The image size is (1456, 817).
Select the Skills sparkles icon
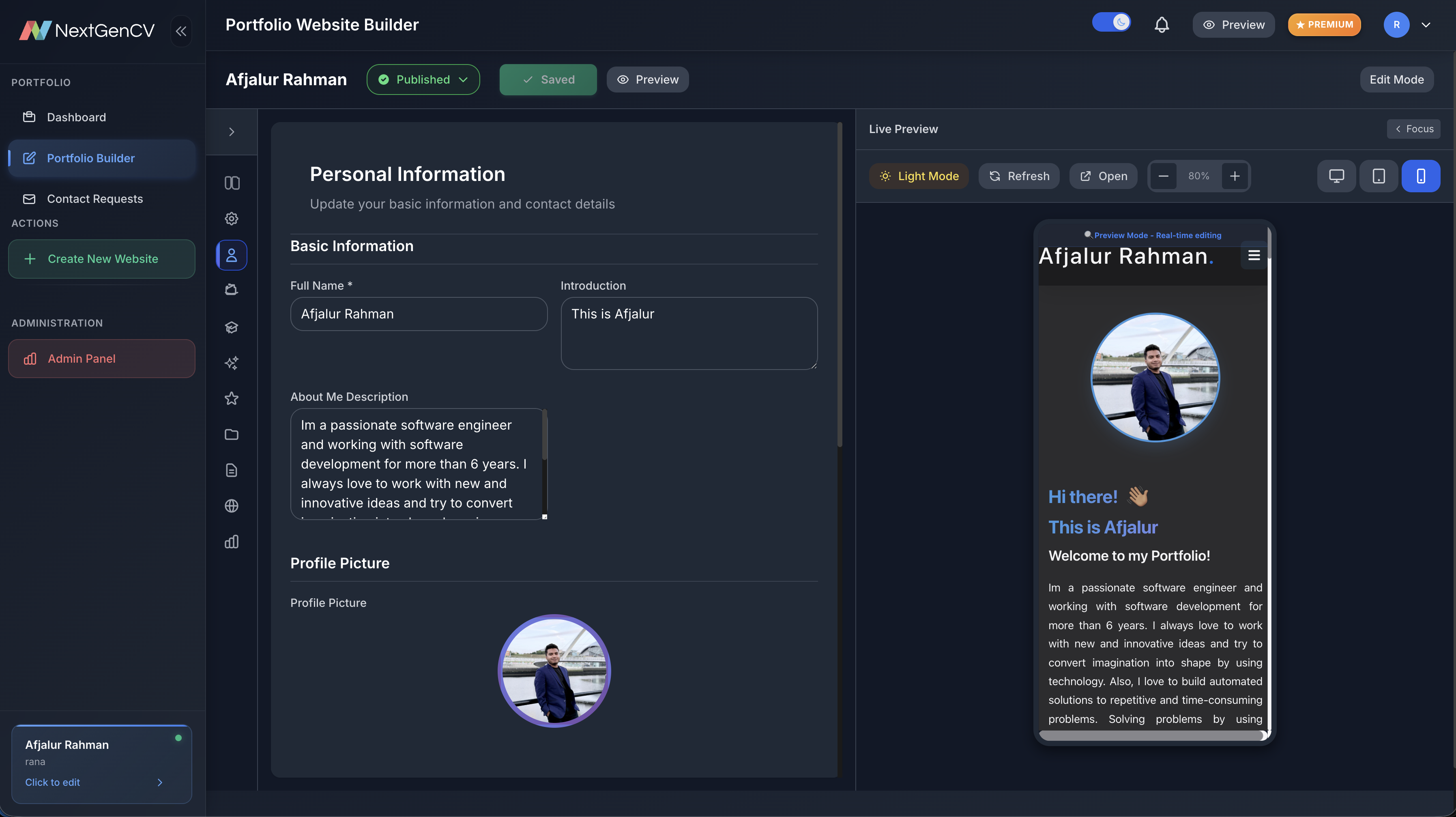(x=232, y=363)
